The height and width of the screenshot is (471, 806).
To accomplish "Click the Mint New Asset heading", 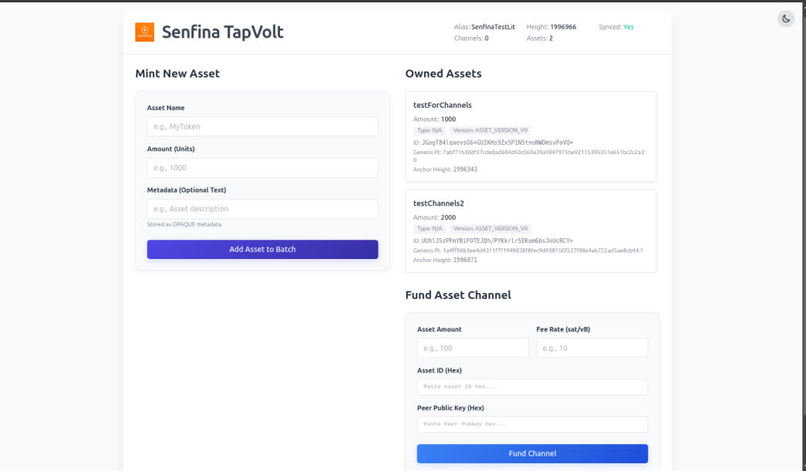I will (177, 74).
